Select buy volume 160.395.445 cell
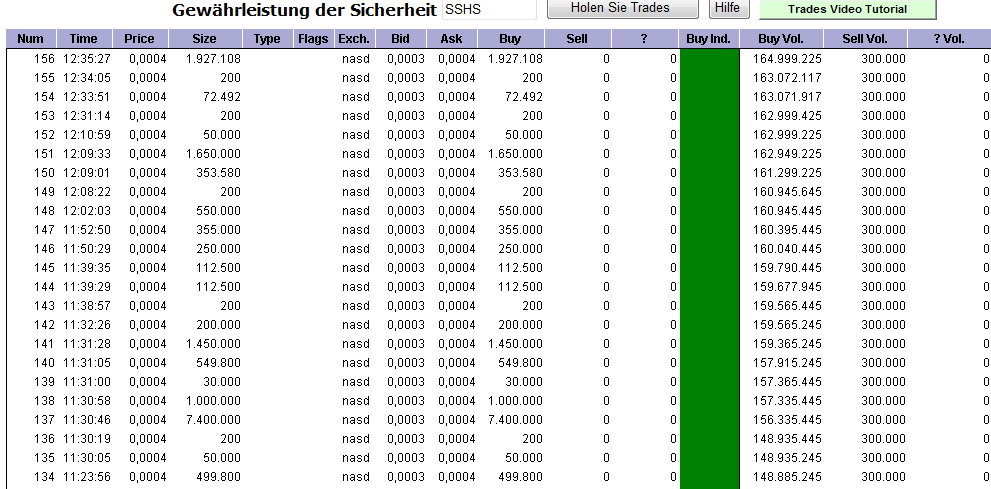Viewport: 991px width, 489px height. tap(787, 229)
